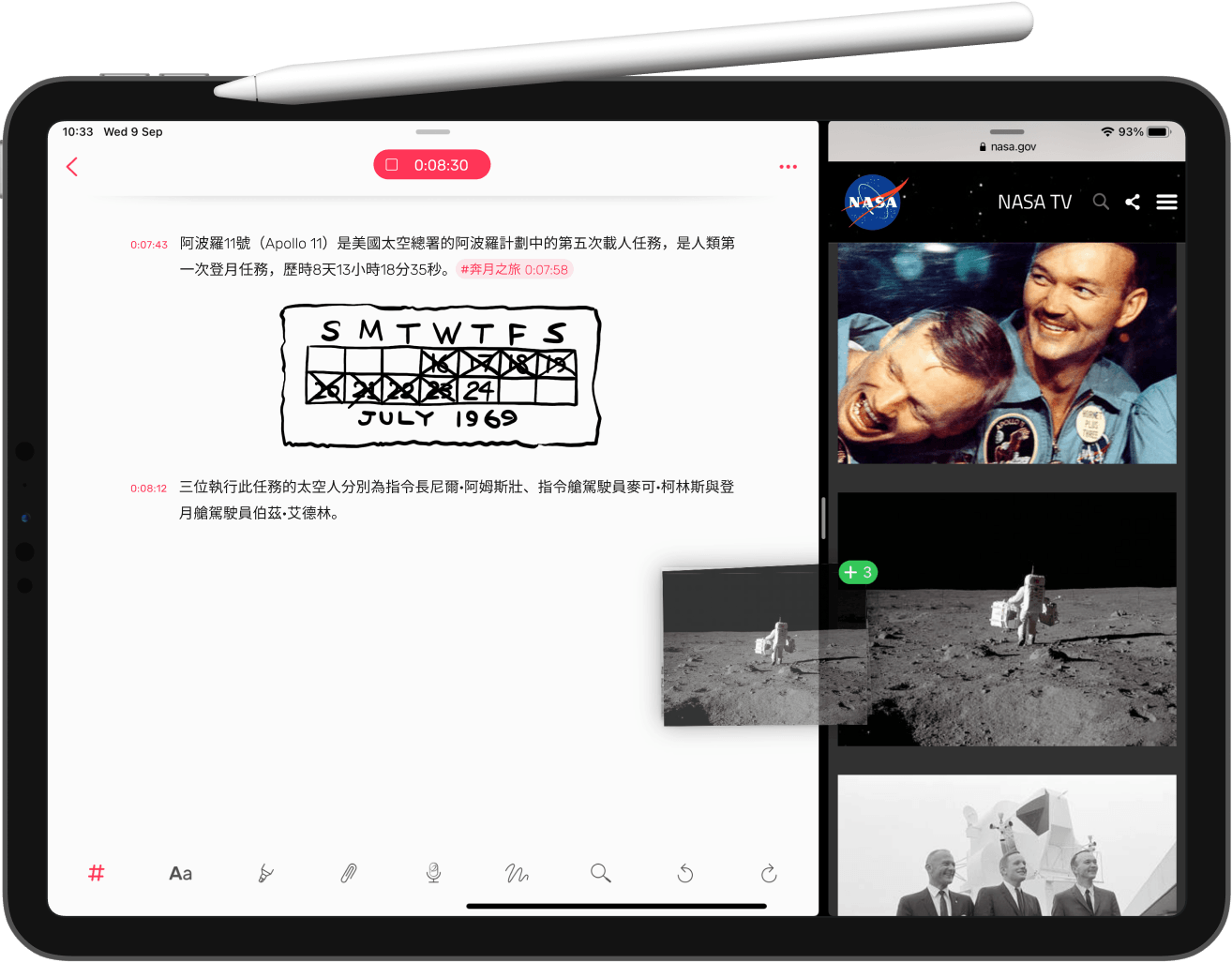Screen dimensions: 1232x963
Task: Tap the three astronauts black-and-white photo
Action: click(x=1006, y=846)
